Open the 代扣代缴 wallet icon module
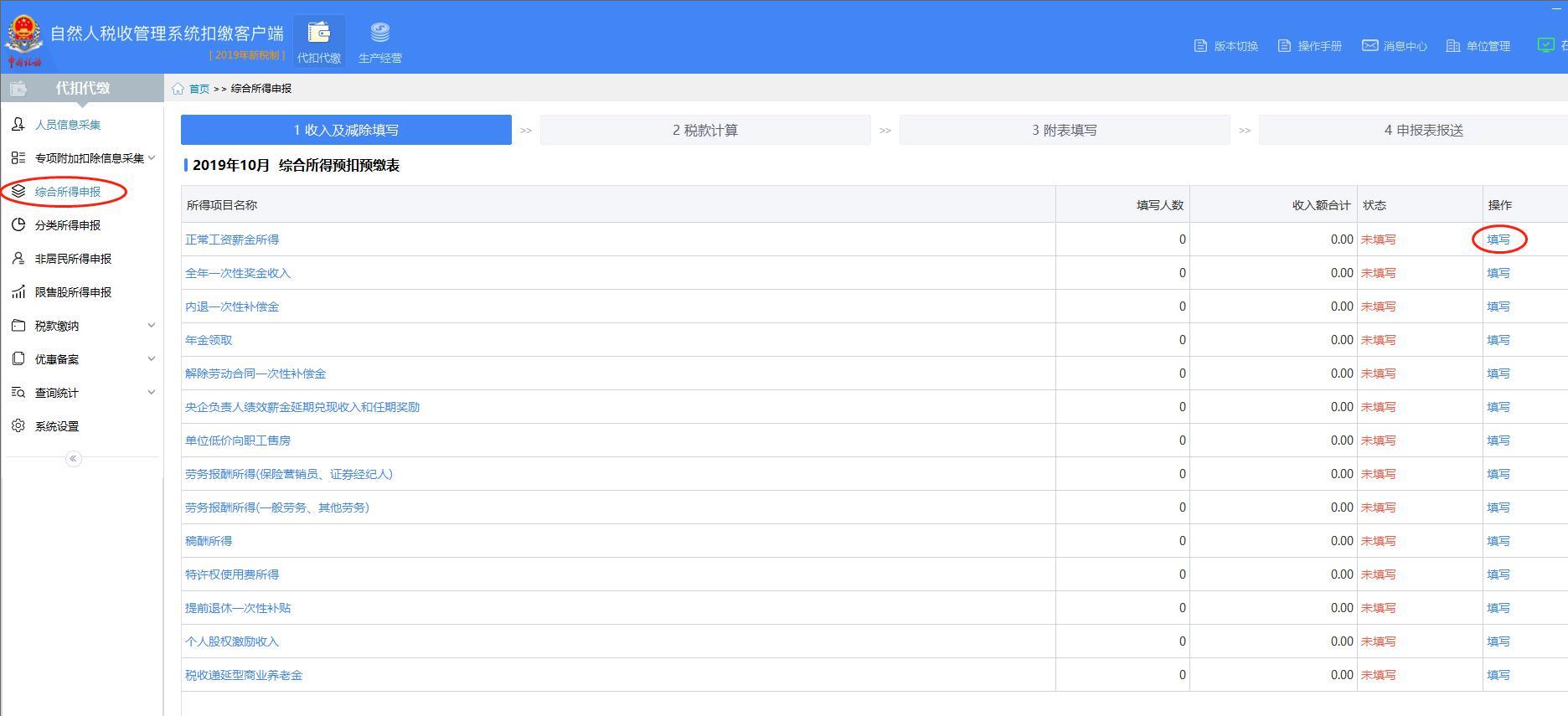 pyautogui.click(x=319, y=33)
